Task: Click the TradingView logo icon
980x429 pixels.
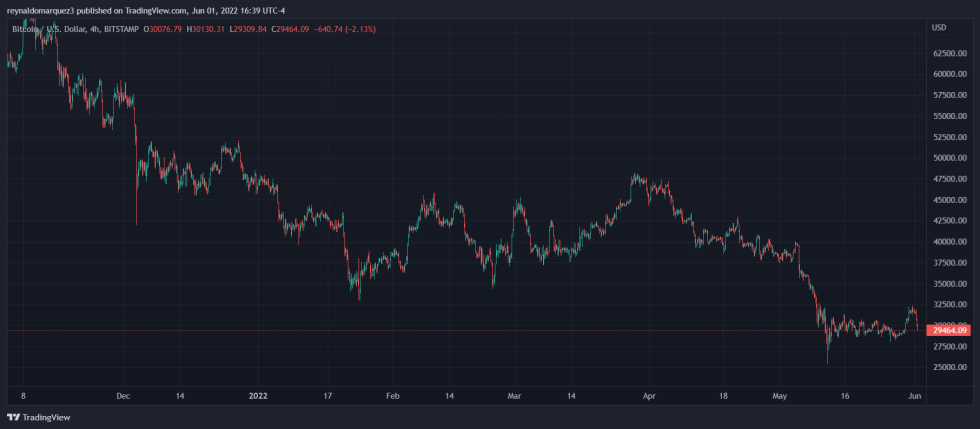Action: click(x=14, y=418)
